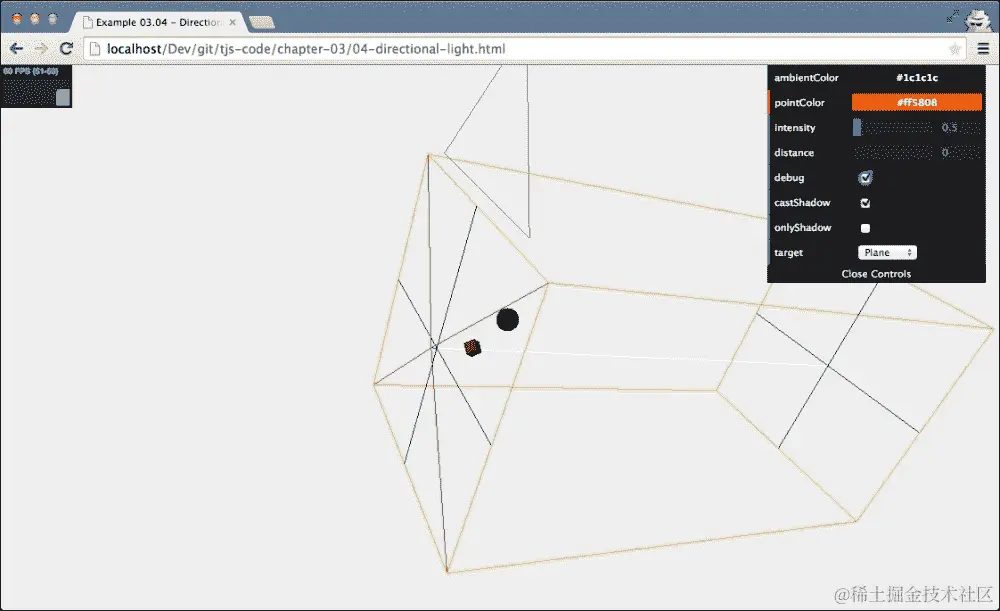
Task: Bookmark the page using the star icon
Action: pos(955,49)
